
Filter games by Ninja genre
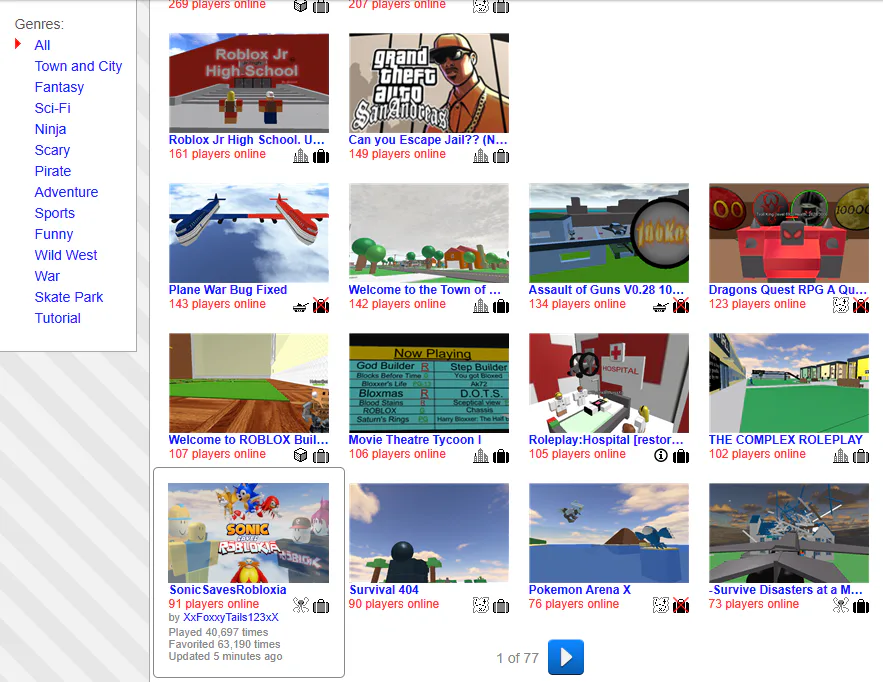50,130
